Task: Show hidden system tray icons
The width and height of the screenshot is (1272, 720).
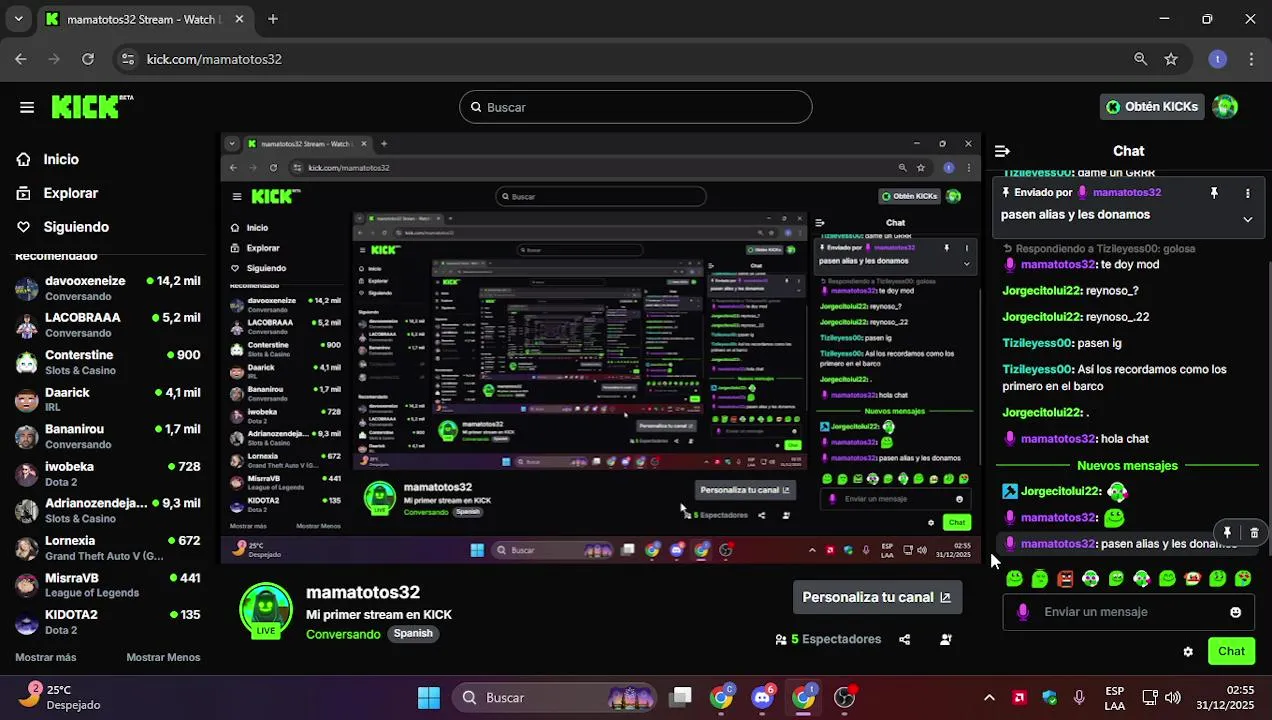Action: [x=989, y=698]
